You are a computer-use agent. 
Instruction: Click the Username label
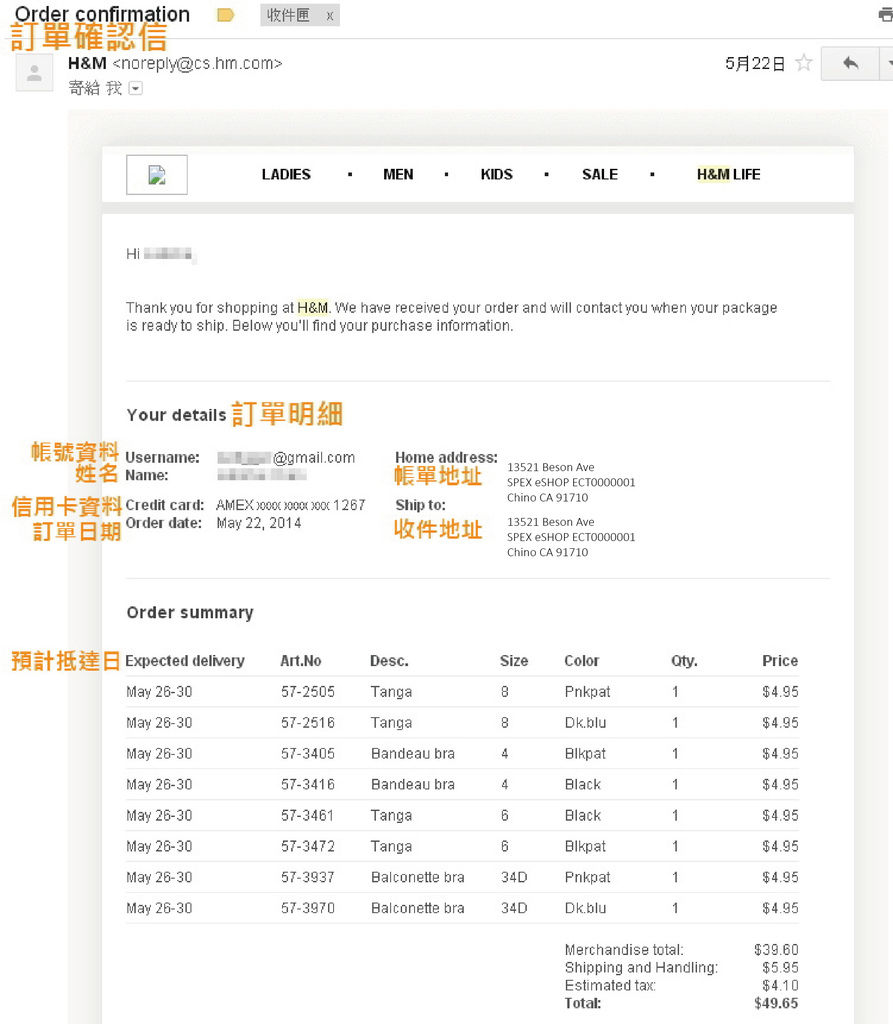coord(163,457)
